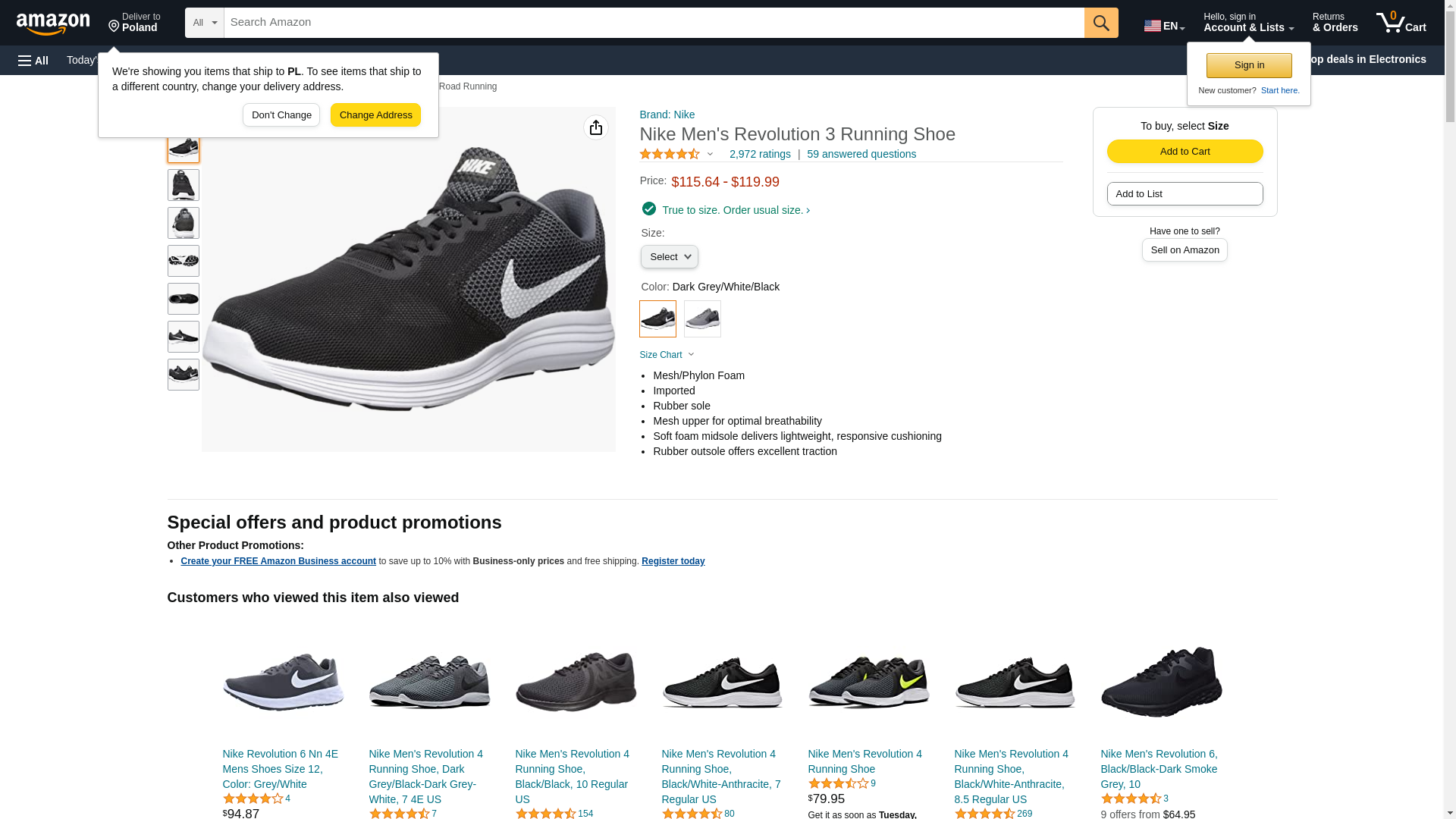The image size is (1456, 819).
Task: Open the star rating popover arrow
Action: (711, 154)
